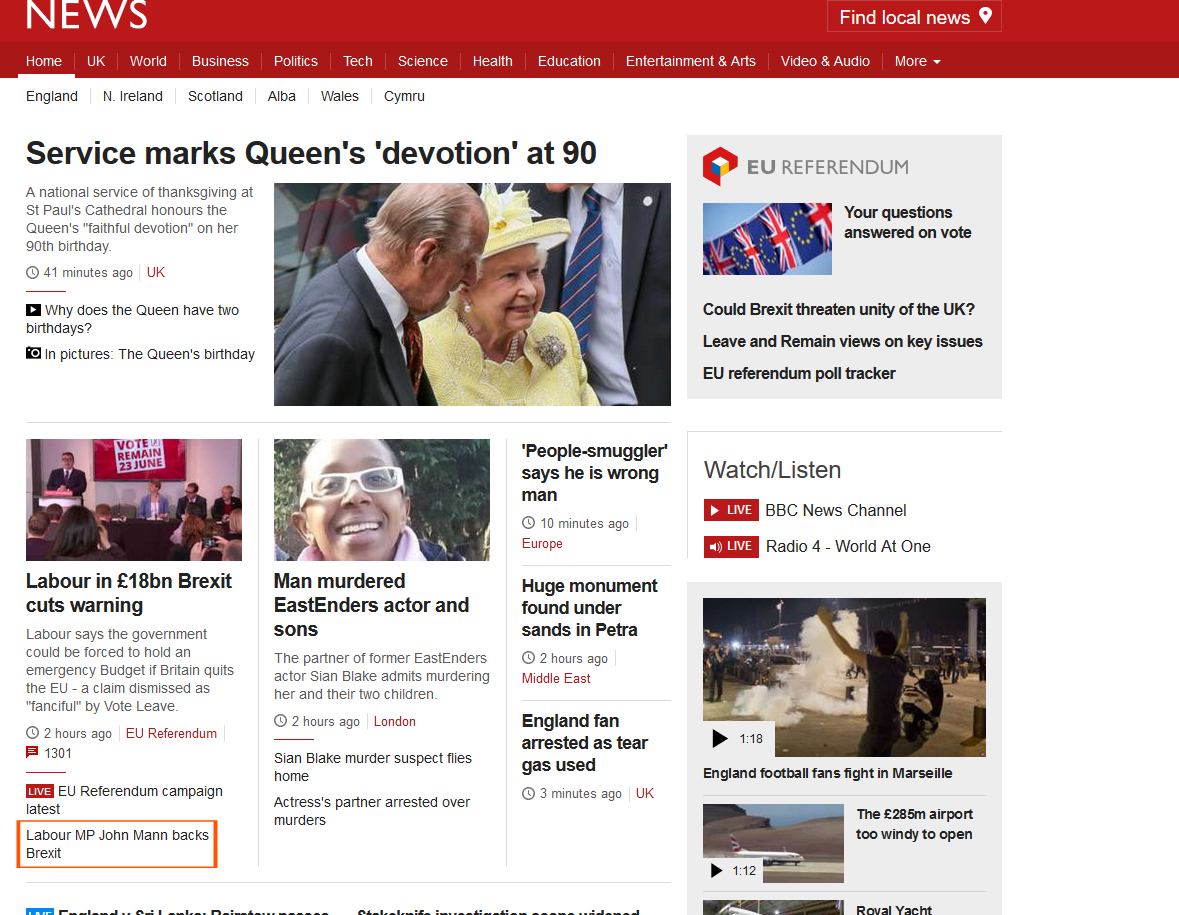Open 'Could Brexit threaten unity of the UK?'

coord(839,309)
